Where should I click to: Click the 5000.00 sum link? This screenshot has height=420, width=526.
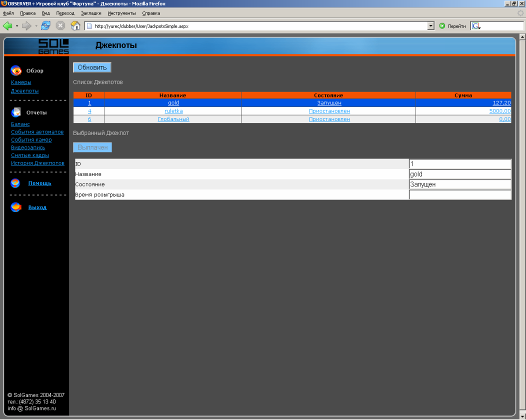(500, 111)
